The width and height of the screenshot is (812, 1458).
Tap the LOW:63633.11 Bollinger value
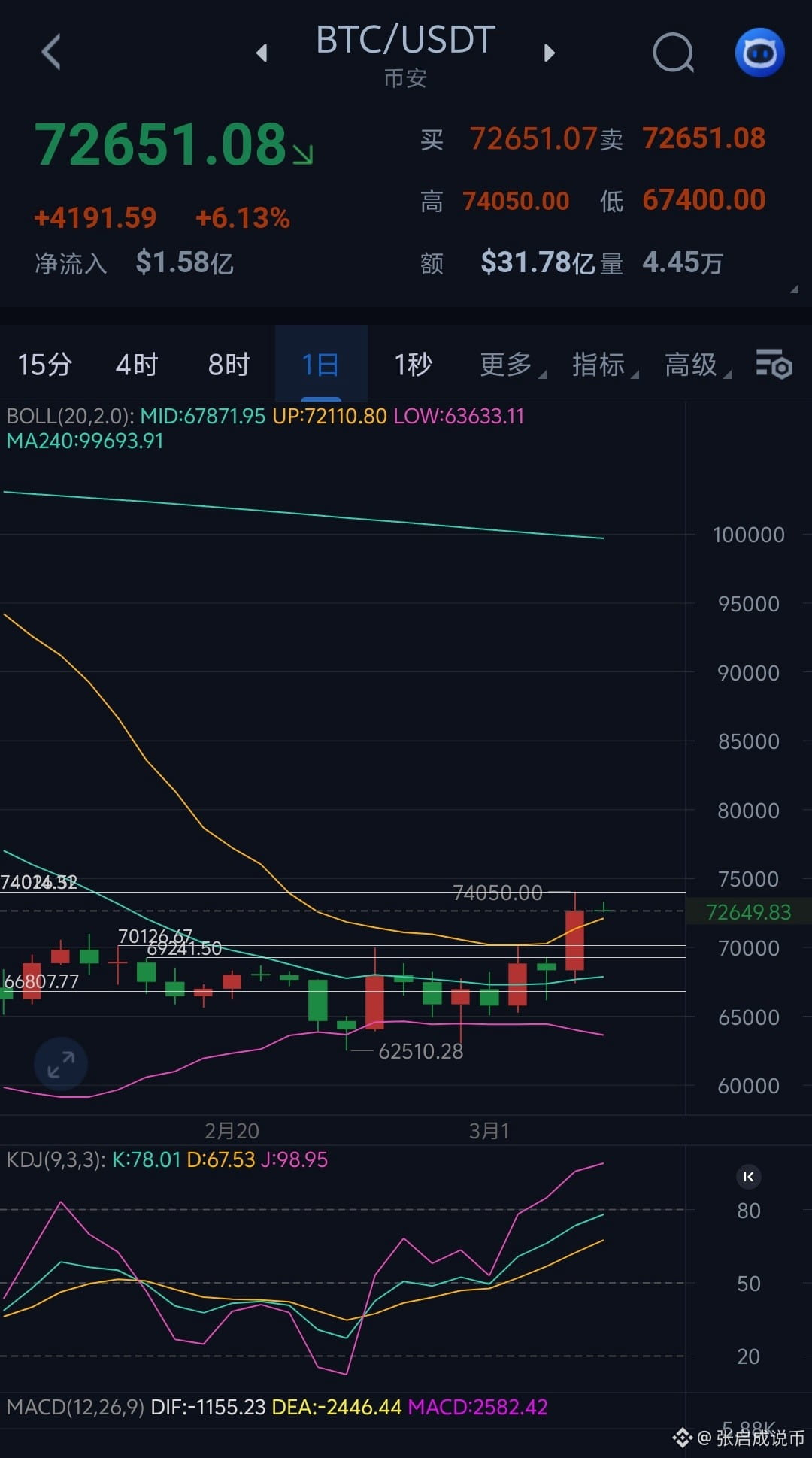point(459,416)
